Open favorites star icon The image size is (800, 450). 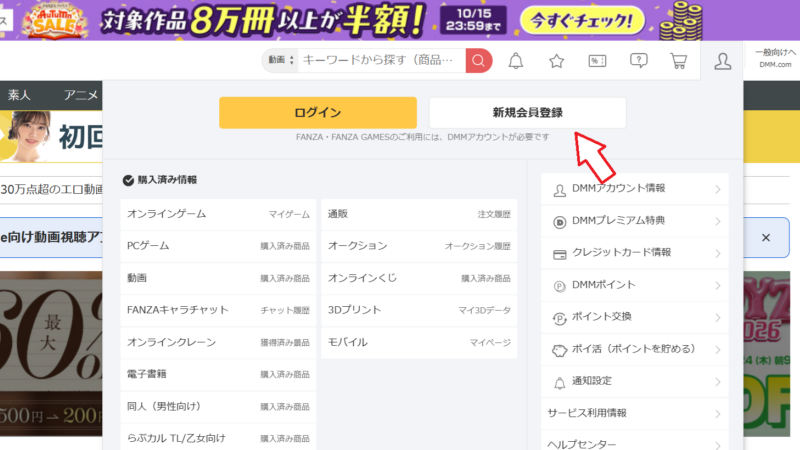(x=557, y=61)
